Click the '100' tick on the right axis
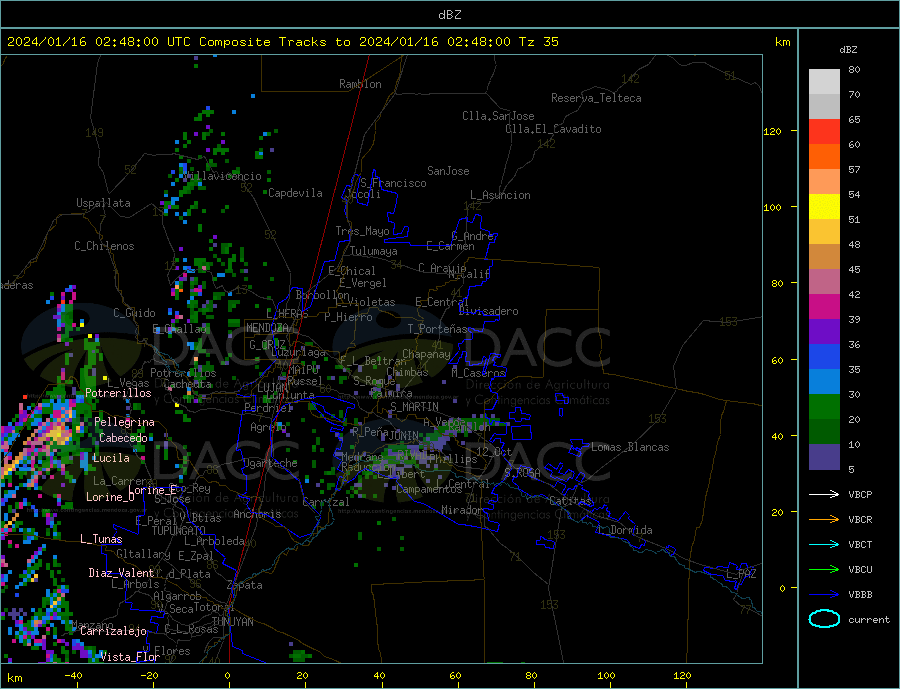This screenshot has height=689, width=900. (773, 207)
